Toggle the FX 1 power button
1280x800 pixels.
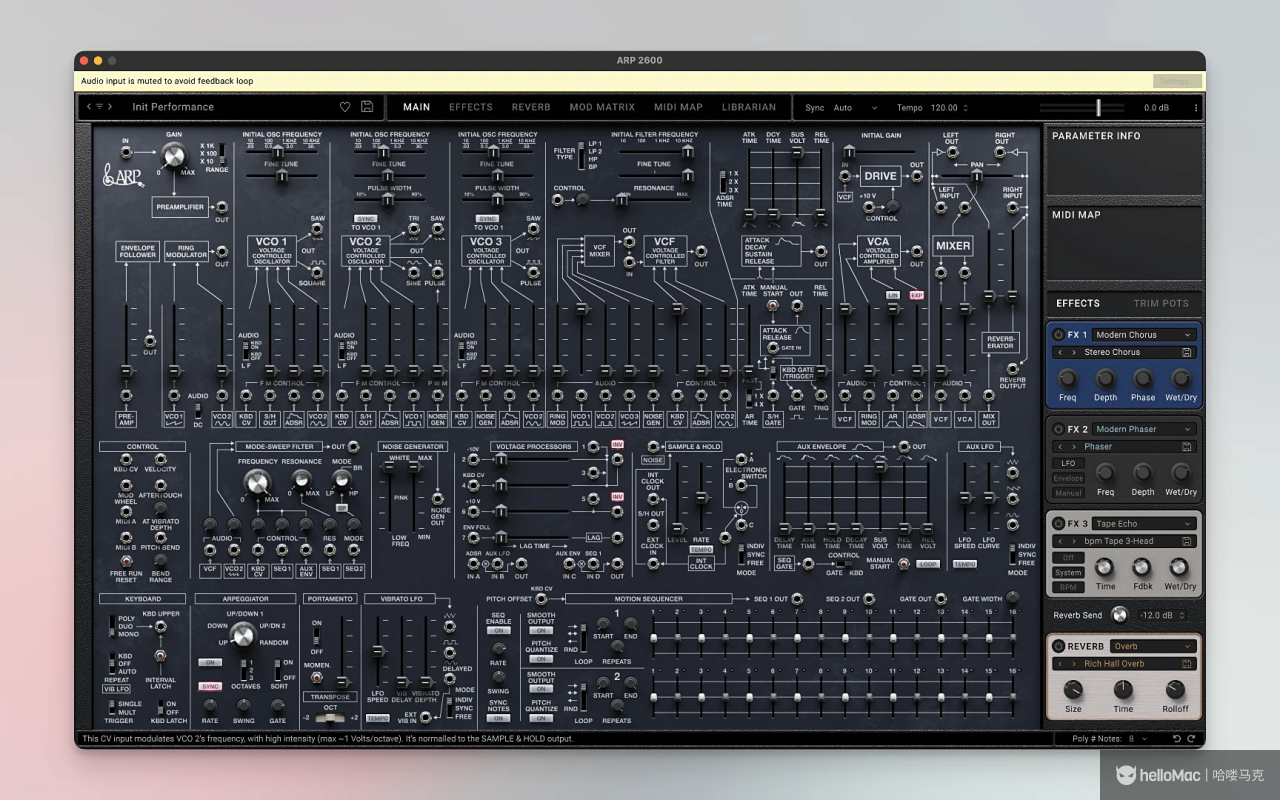coord(1058,335)
